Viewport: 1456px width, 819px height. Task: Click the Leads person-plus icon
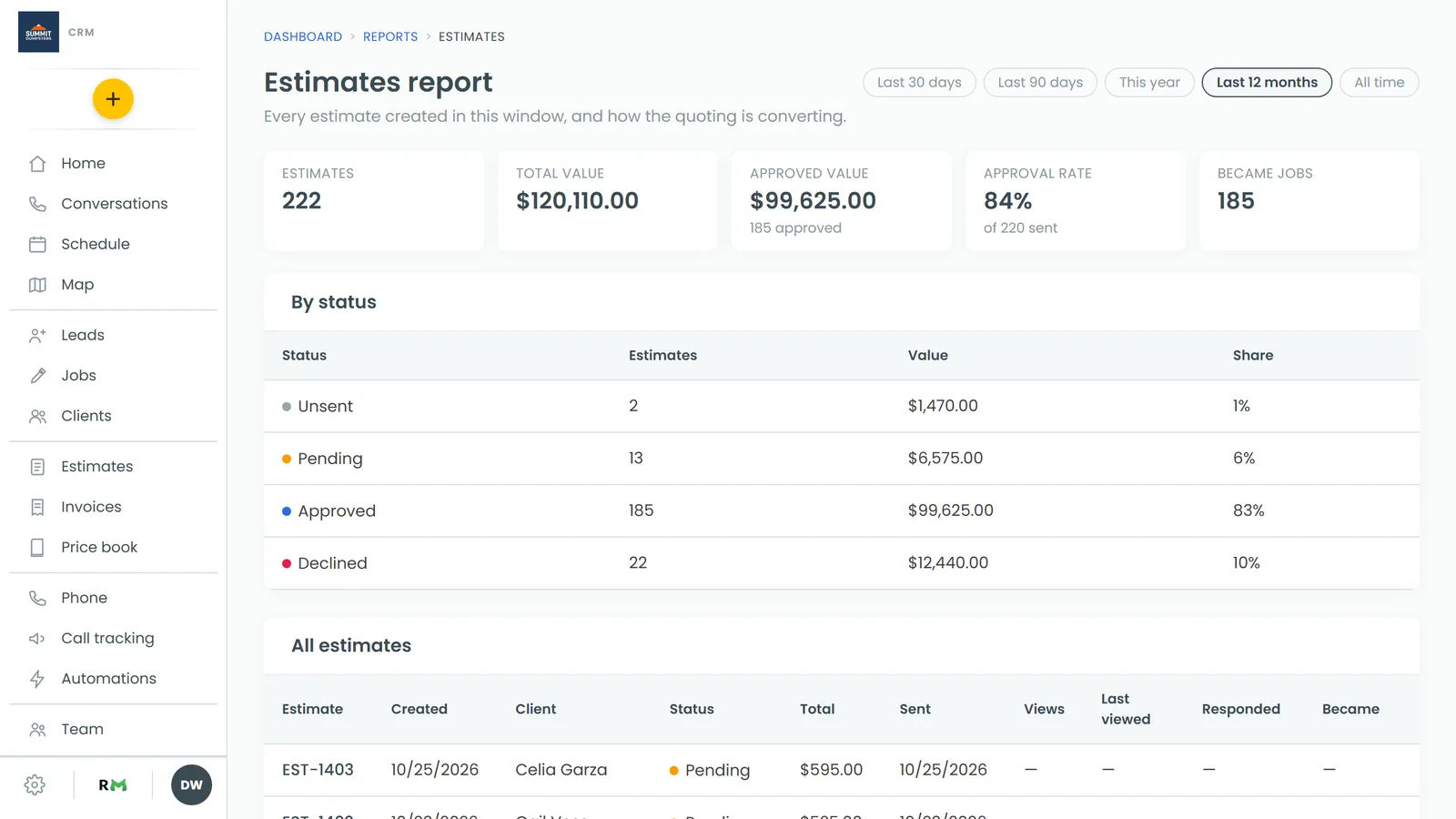[x=37, y=335]
